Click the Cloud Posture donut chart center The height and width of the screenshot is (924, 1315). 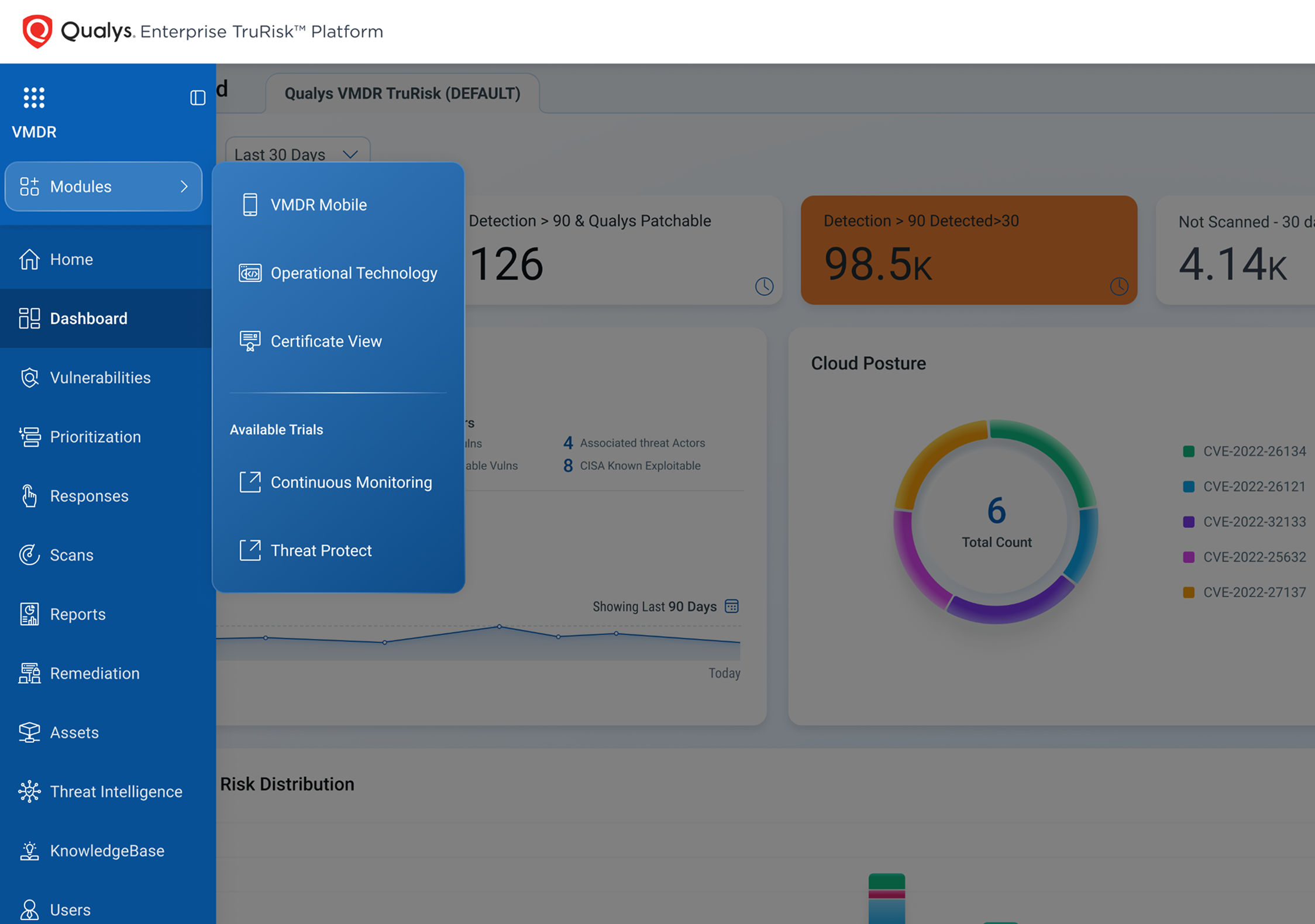pos(996,522)
